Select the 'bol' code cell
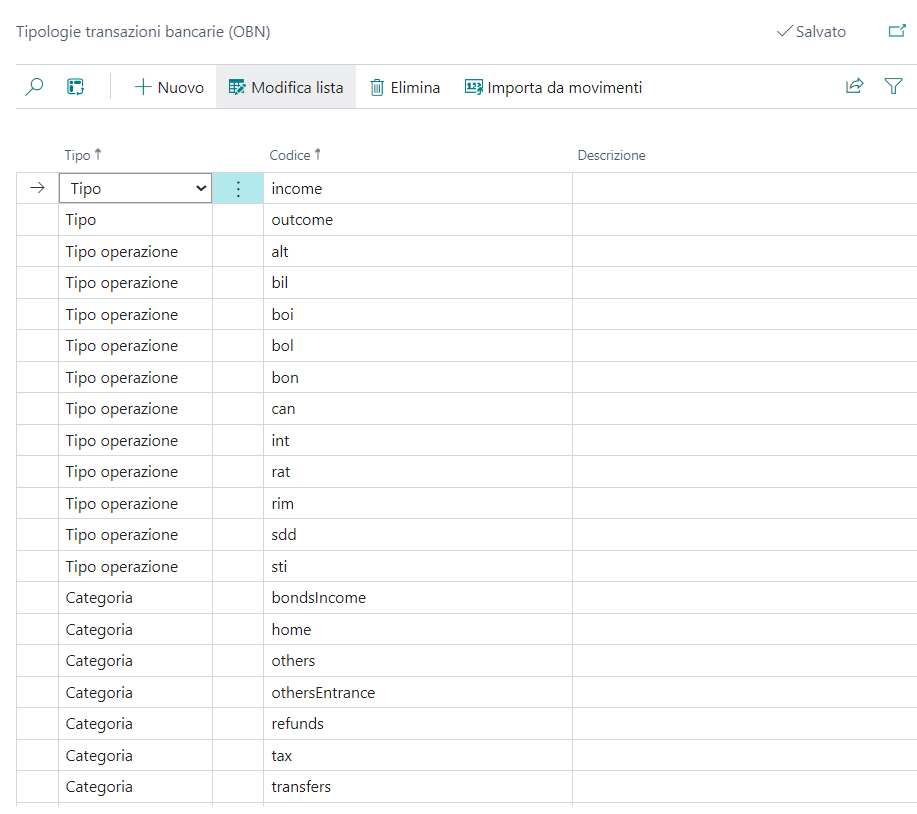The height and width of the screenshot is (814, 917). coord(418,346)
